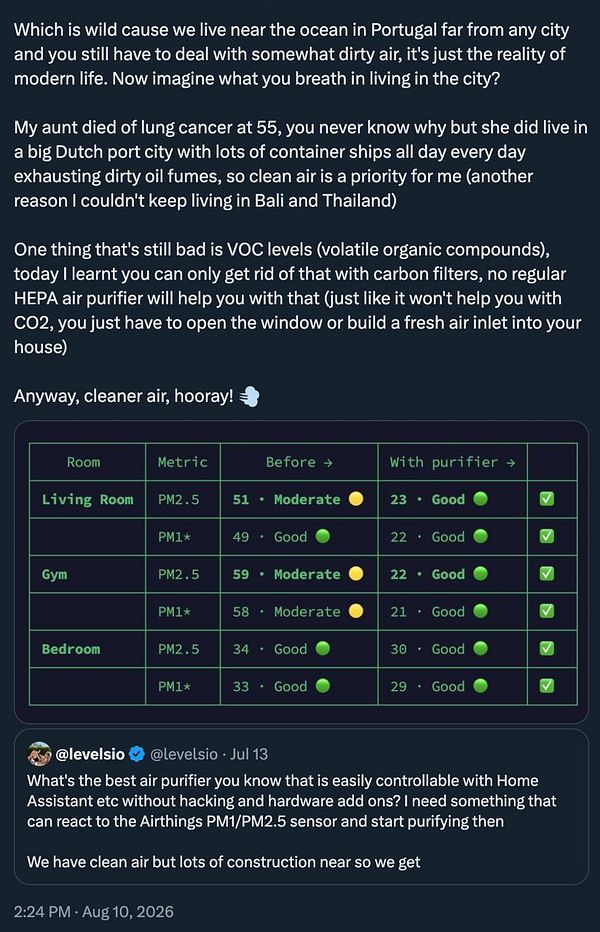Click yellow Moderate dot for Living Room PM2.5
This screenshot has height=932, width=600.
[356, 499]
